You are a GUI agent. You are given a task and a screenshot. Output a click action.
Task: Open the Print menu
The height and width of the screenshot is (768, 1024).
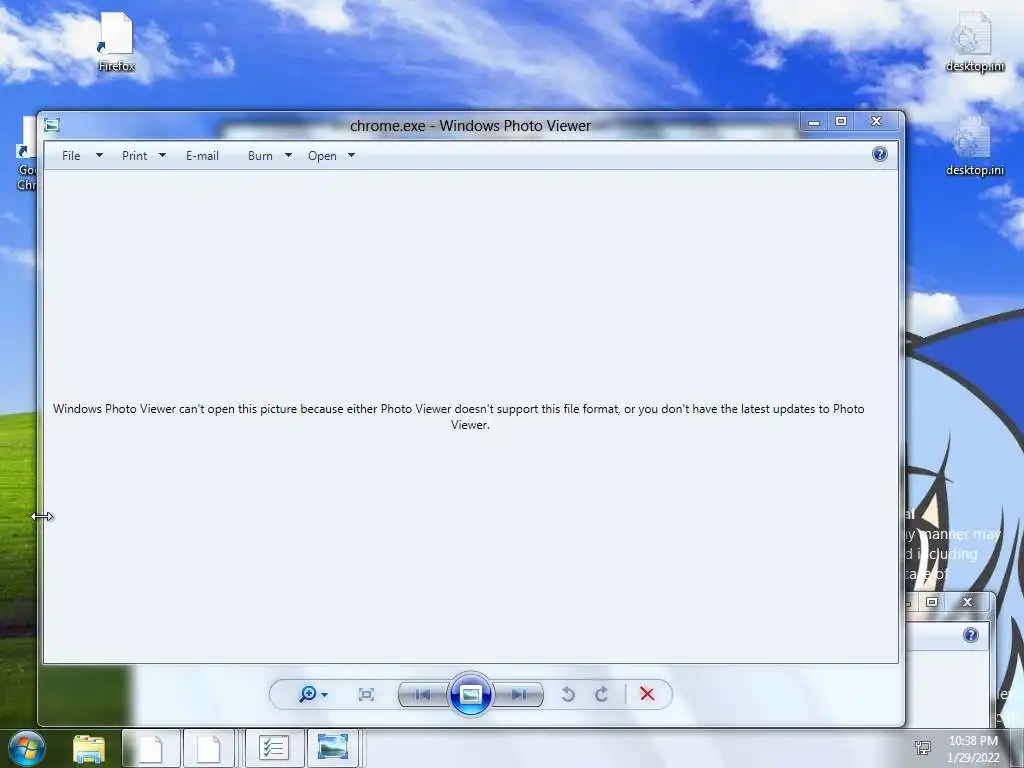click(x=135, y=155)
